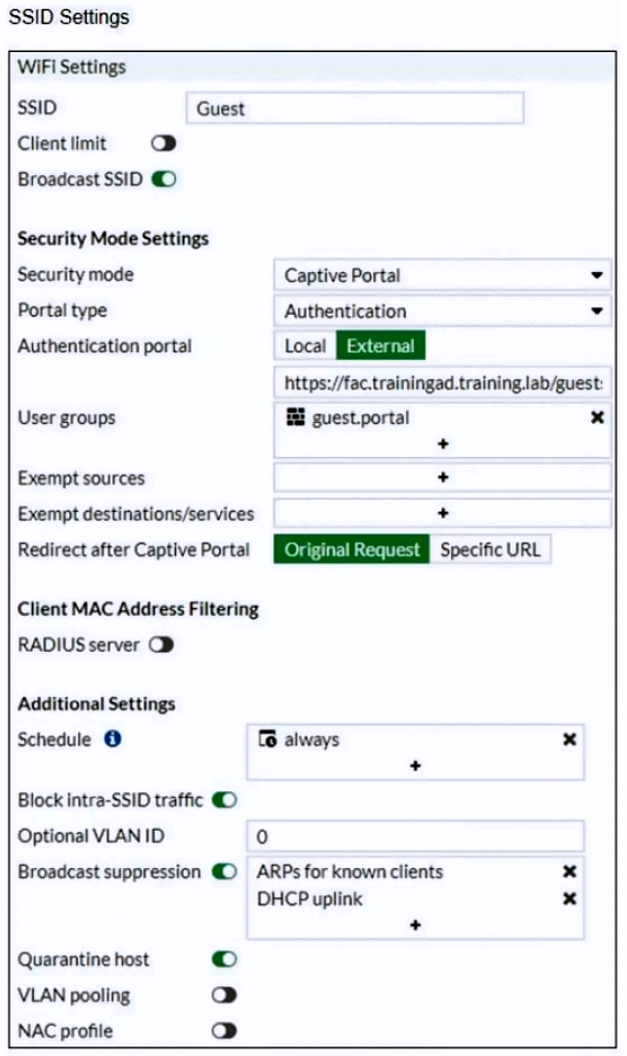
Task: Choose Specific URL redirect option
Action: pos(490,550)
